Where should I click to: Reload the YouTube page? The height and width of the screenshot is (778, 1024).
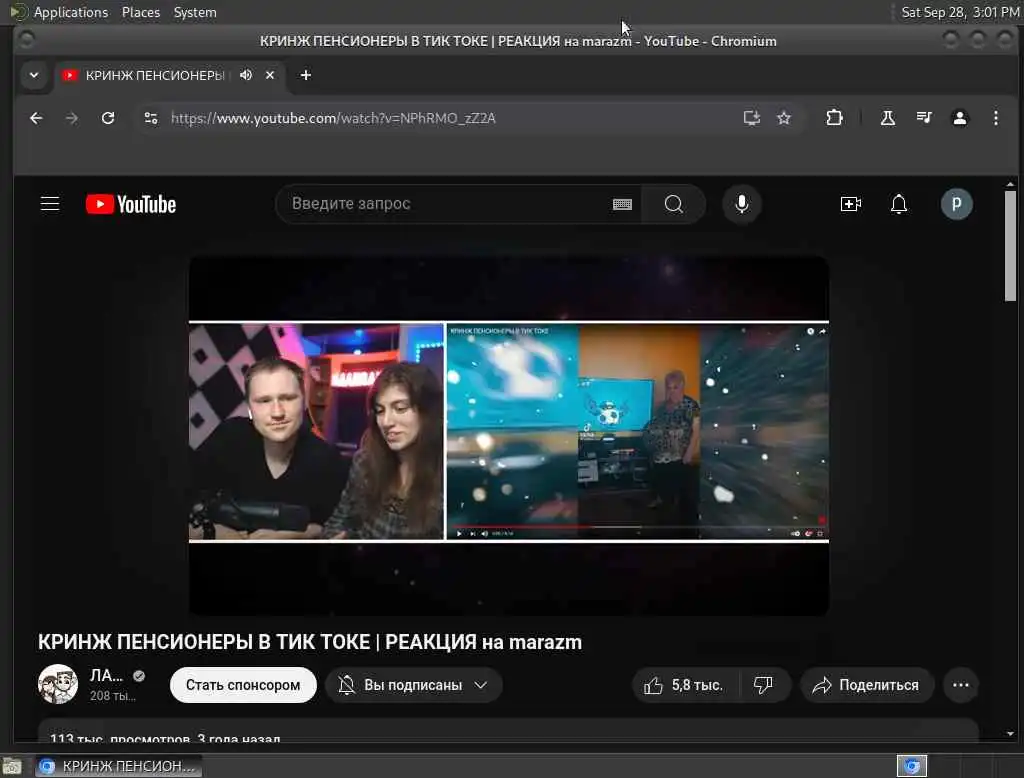[108, 118]
